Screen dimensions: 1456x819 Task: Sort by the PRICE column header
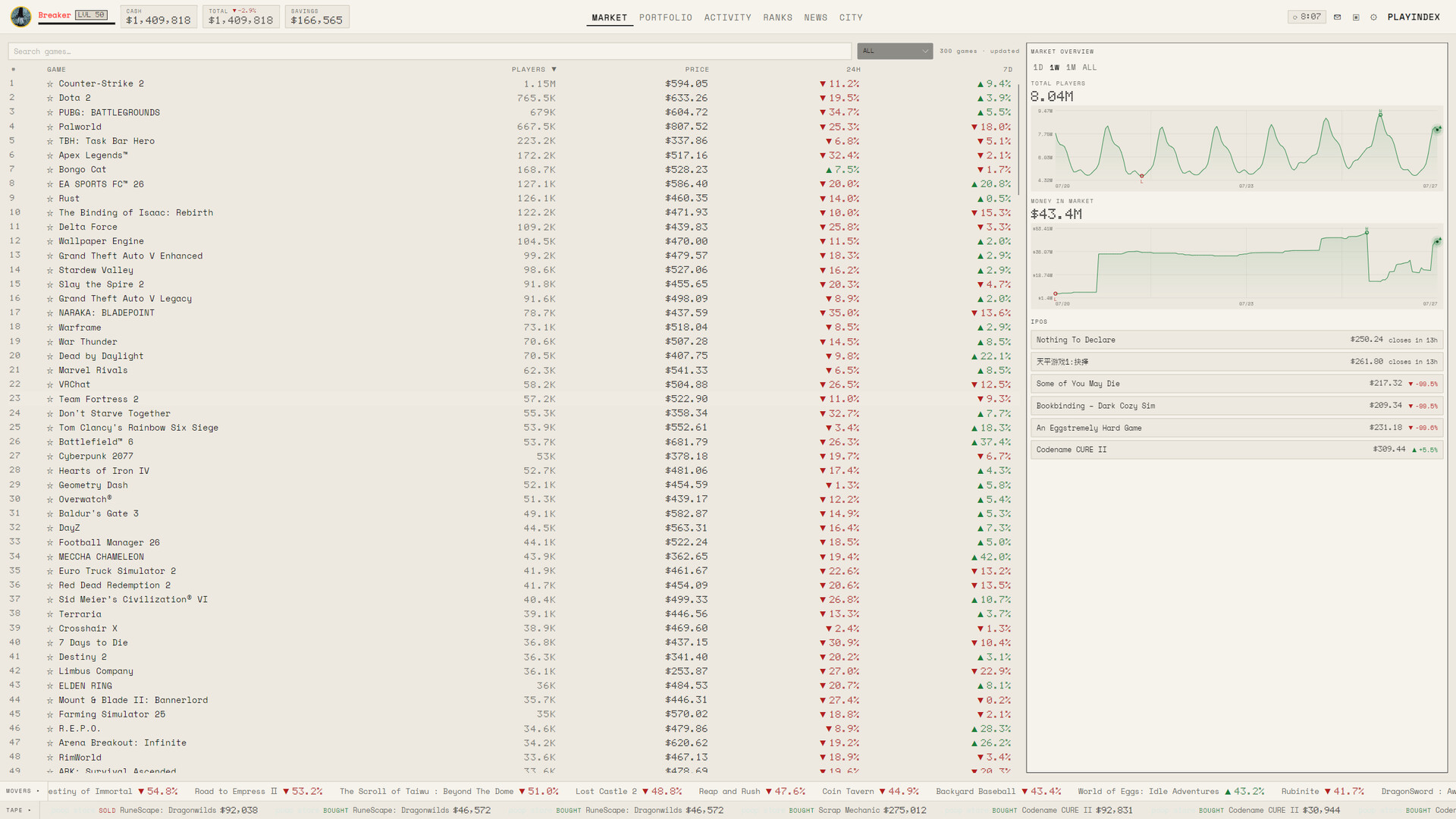[697, 70]
